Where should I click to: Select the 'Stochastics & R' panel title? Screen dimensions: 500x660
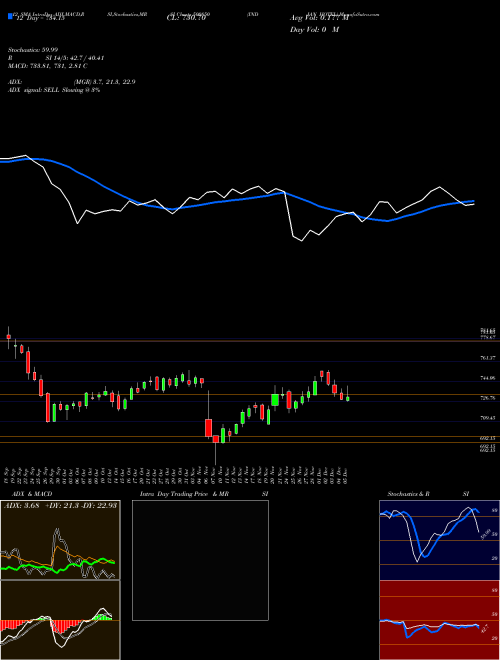tap(408, 494)
